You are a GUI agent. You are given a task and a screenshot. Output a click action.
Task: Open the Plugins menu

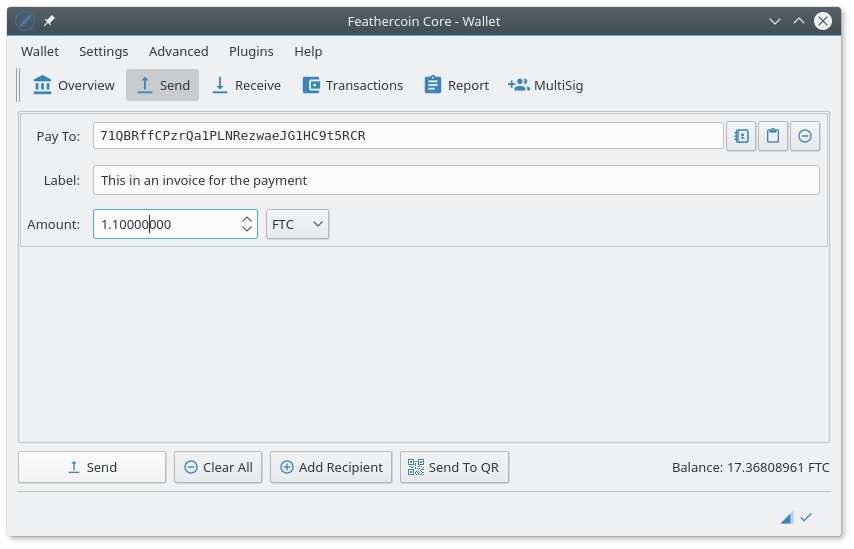251,52
